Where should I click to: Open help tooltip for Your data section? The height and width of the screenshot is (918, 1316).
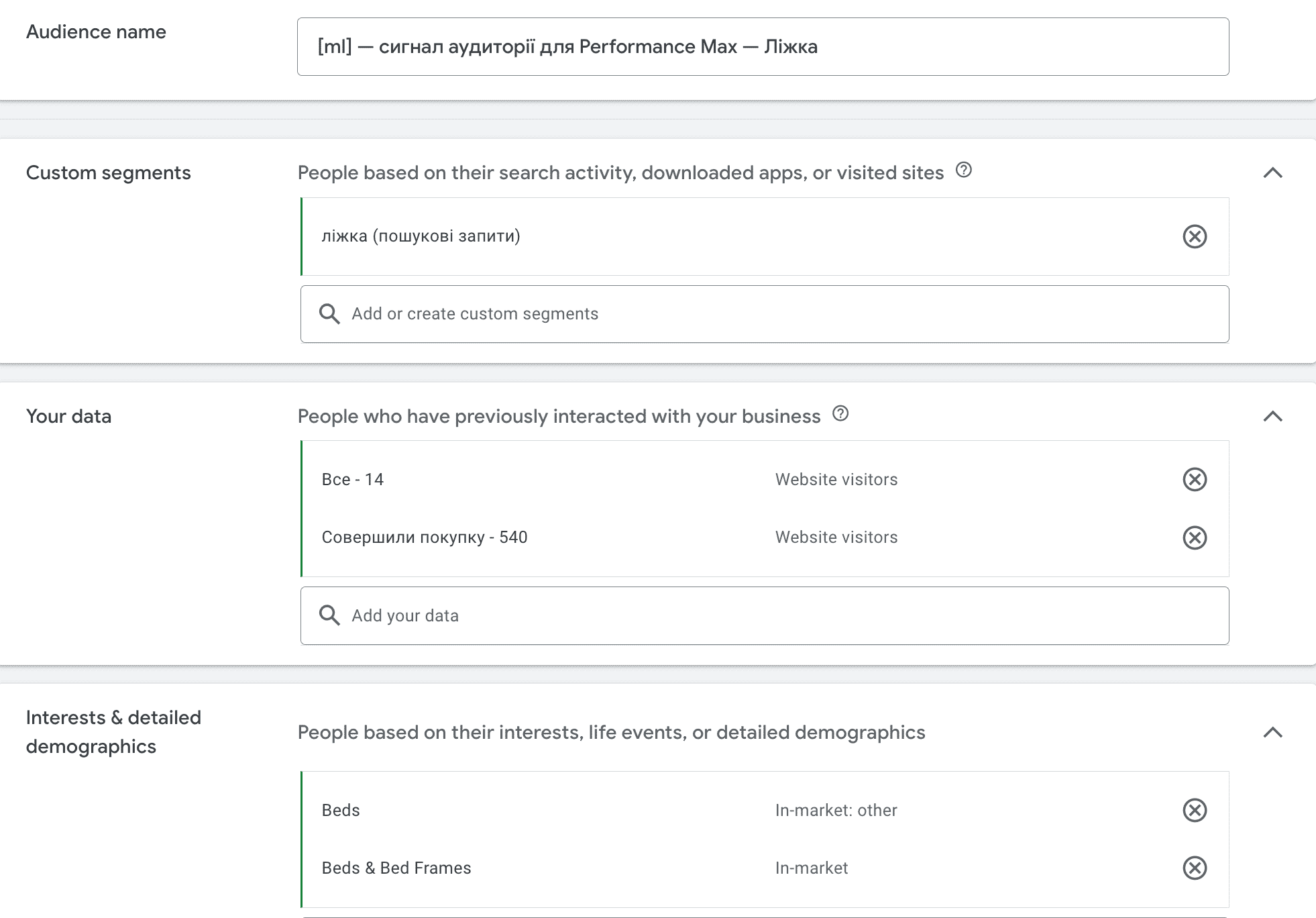840,414
